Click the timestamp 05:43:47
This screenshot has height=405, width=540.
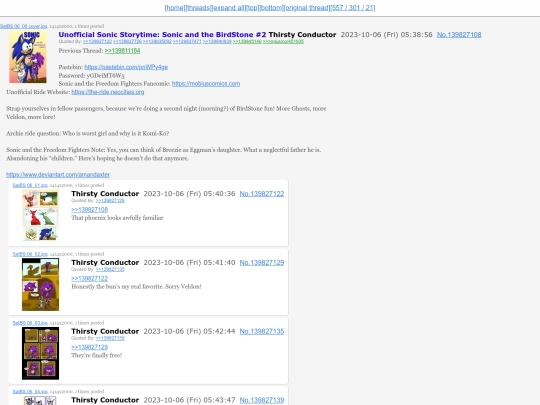click(x=219, y=400)
